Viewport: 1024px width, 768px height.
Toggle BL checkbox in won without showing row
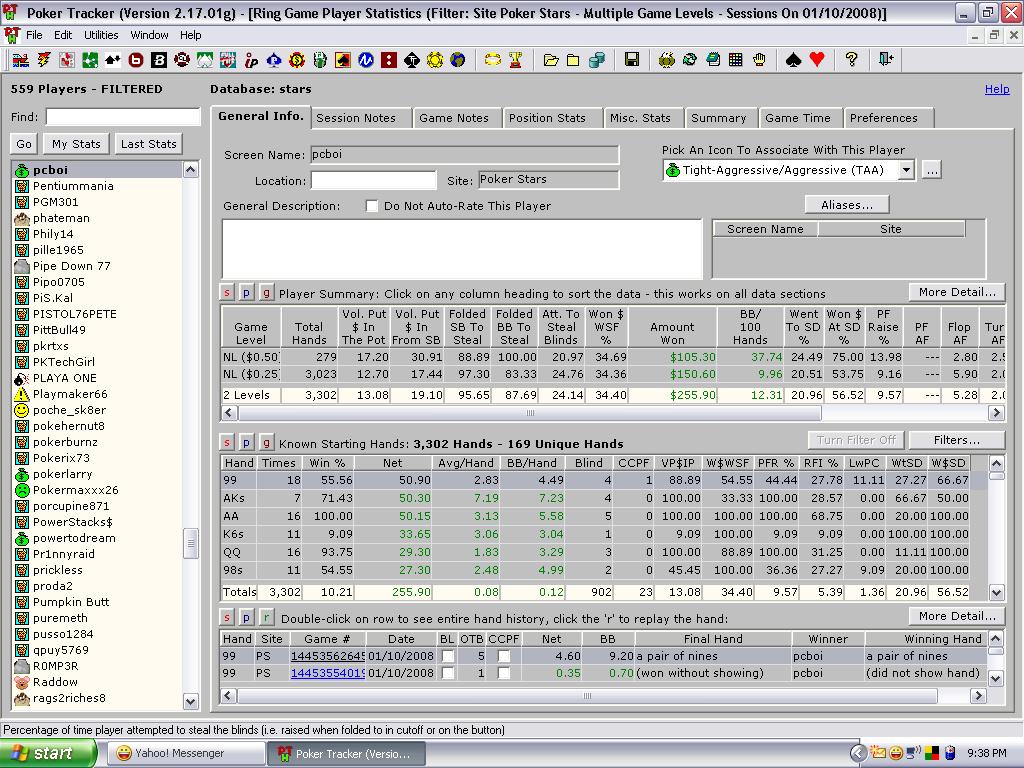[x=448, y=673]
